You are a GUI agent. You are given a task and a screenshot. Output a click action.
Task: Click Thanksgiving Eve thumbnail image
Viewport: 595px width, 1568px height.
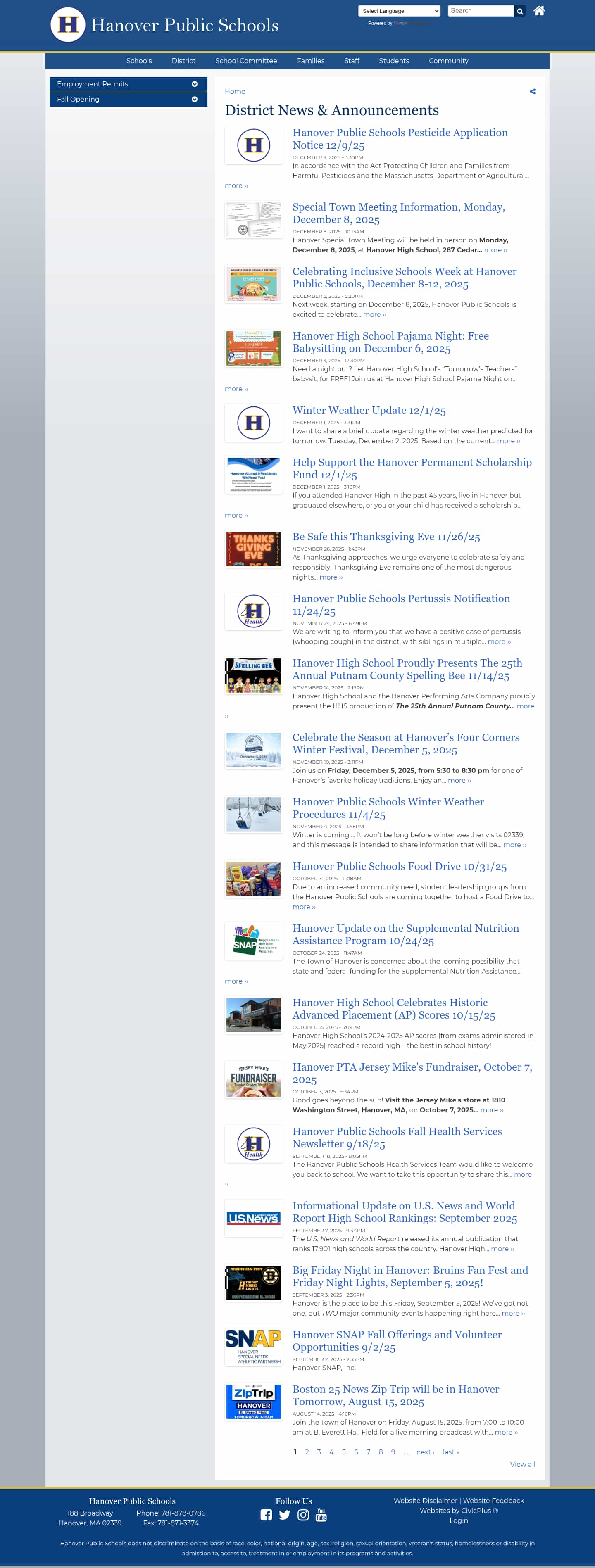point(253,549)
